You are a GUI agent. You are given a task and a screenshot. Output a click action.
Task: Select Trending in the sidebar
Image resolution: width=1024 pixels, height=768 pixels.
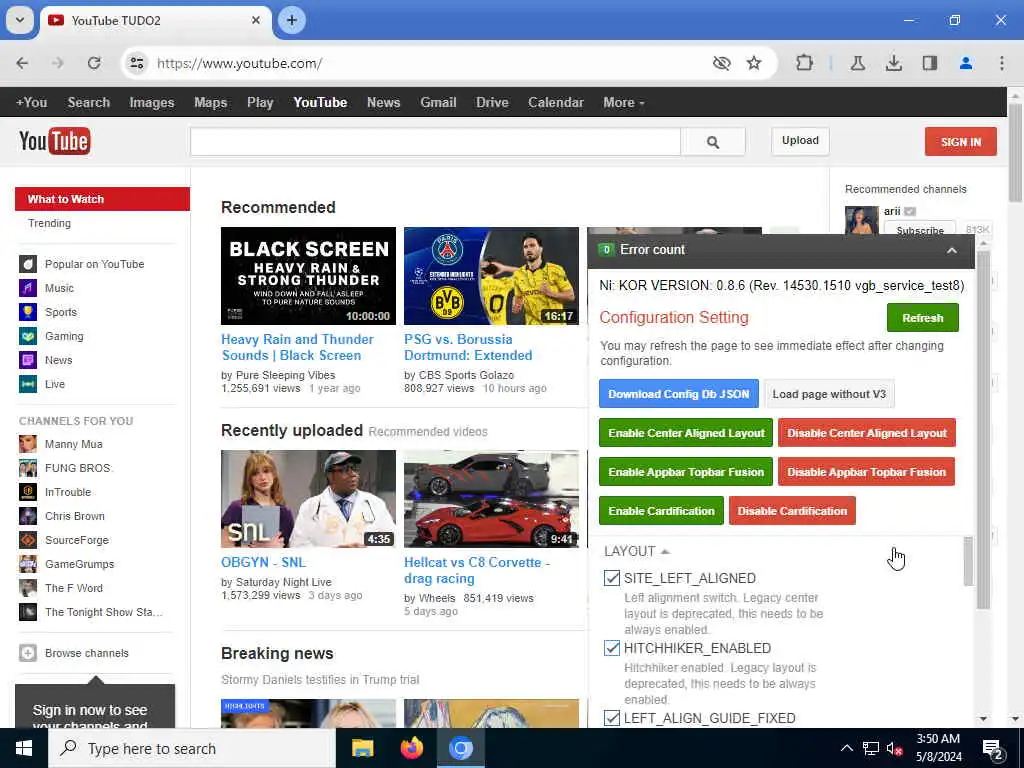click(50, 223)
